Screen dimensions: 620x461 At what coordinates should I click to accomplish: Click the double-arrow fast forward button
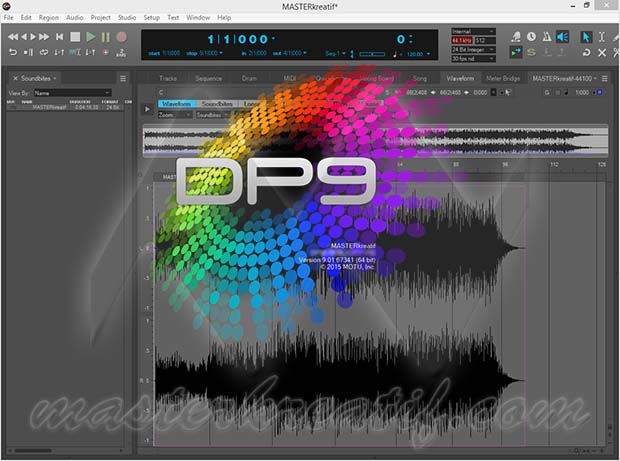click(x=44, y=37)
